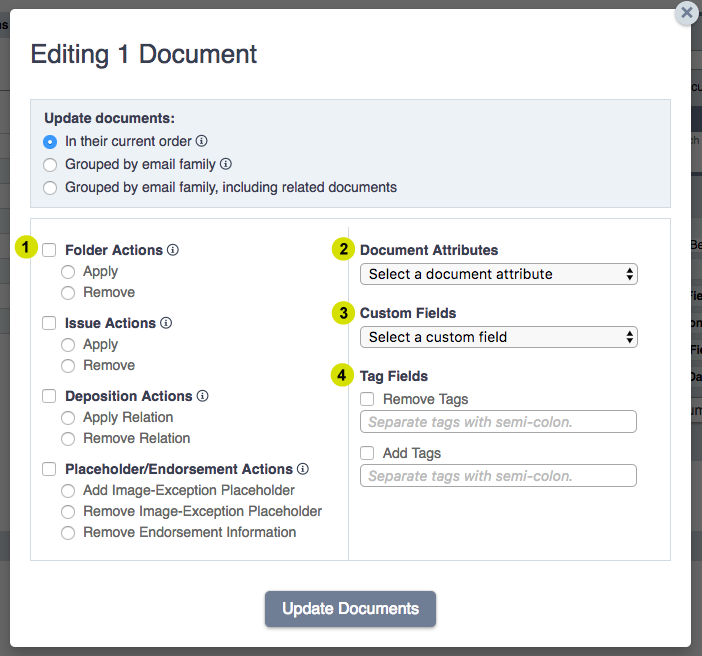
Task: Click the Remove Tags text input field
Action: click(x=498, y=422)
